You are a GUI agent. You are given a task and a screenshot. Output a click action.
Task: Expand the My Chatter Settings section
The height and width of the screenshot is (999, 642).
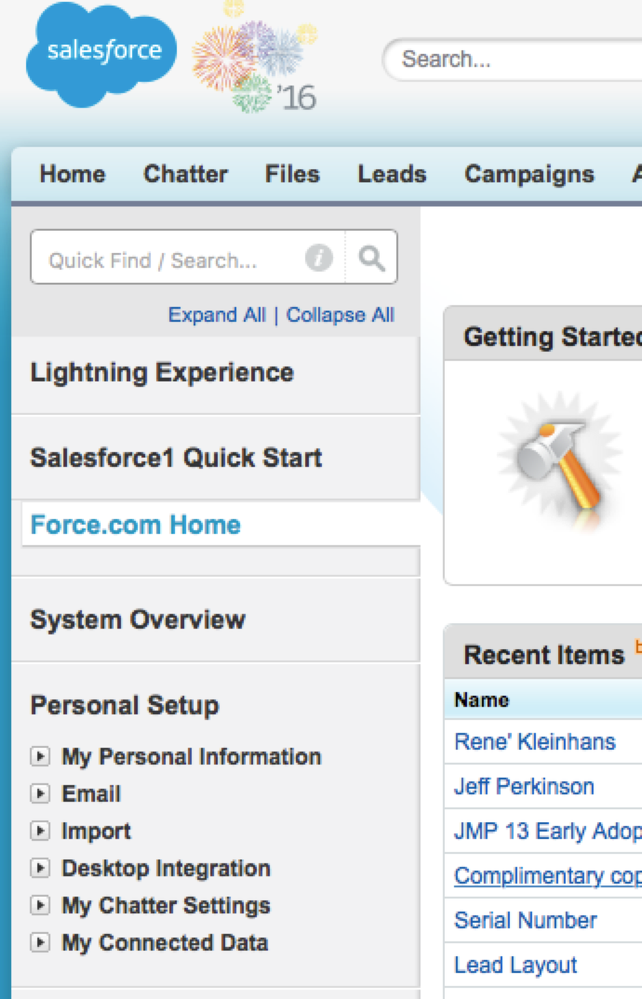coord(40,905)
